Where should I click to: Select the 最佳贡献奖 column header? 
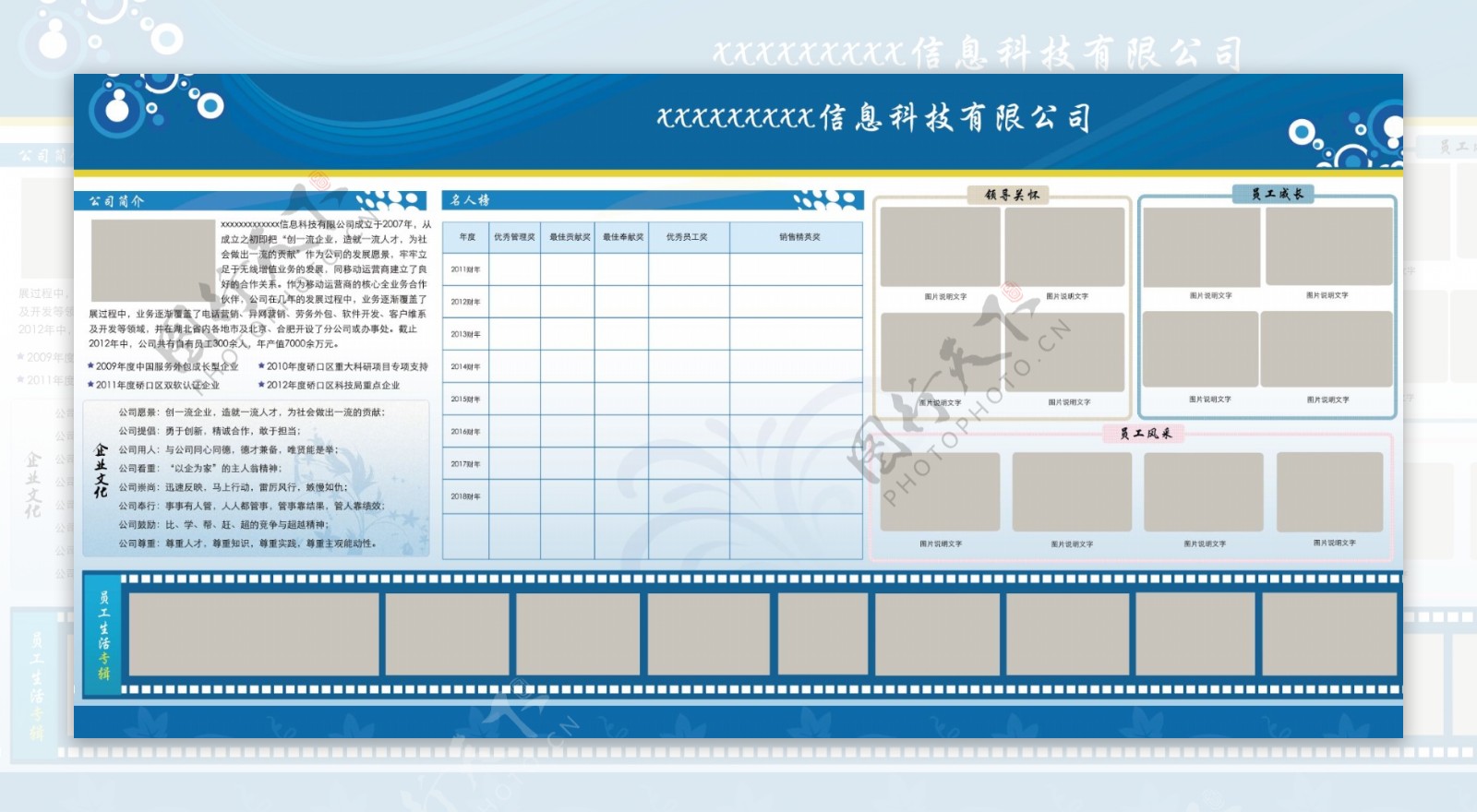click(570, 237)
